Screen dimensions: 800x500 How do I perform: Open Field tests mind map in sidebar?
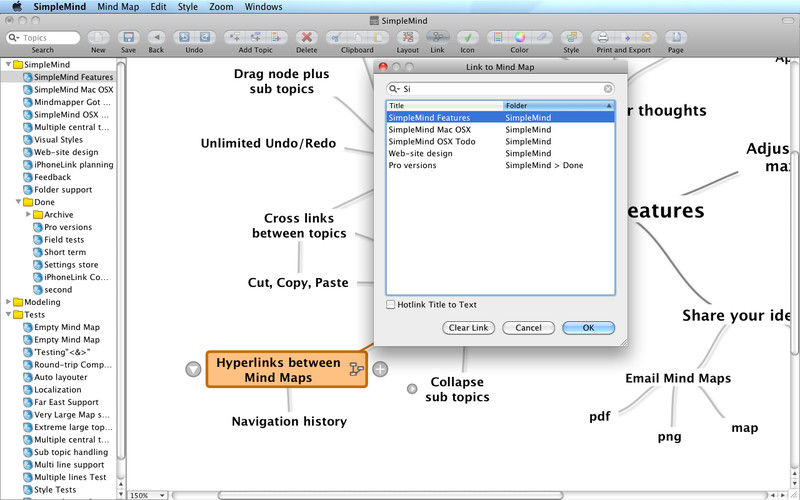[64, 239]
